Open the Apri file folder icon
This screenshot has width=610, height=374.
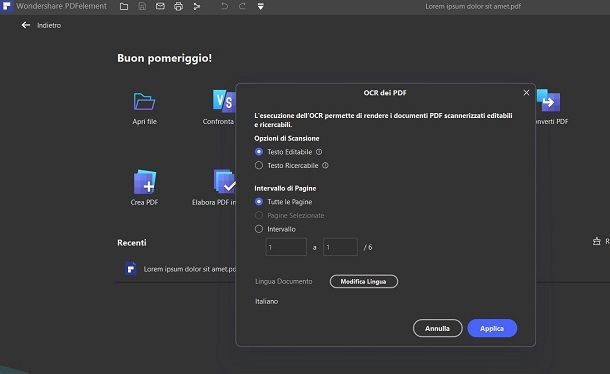coord(144,102)
